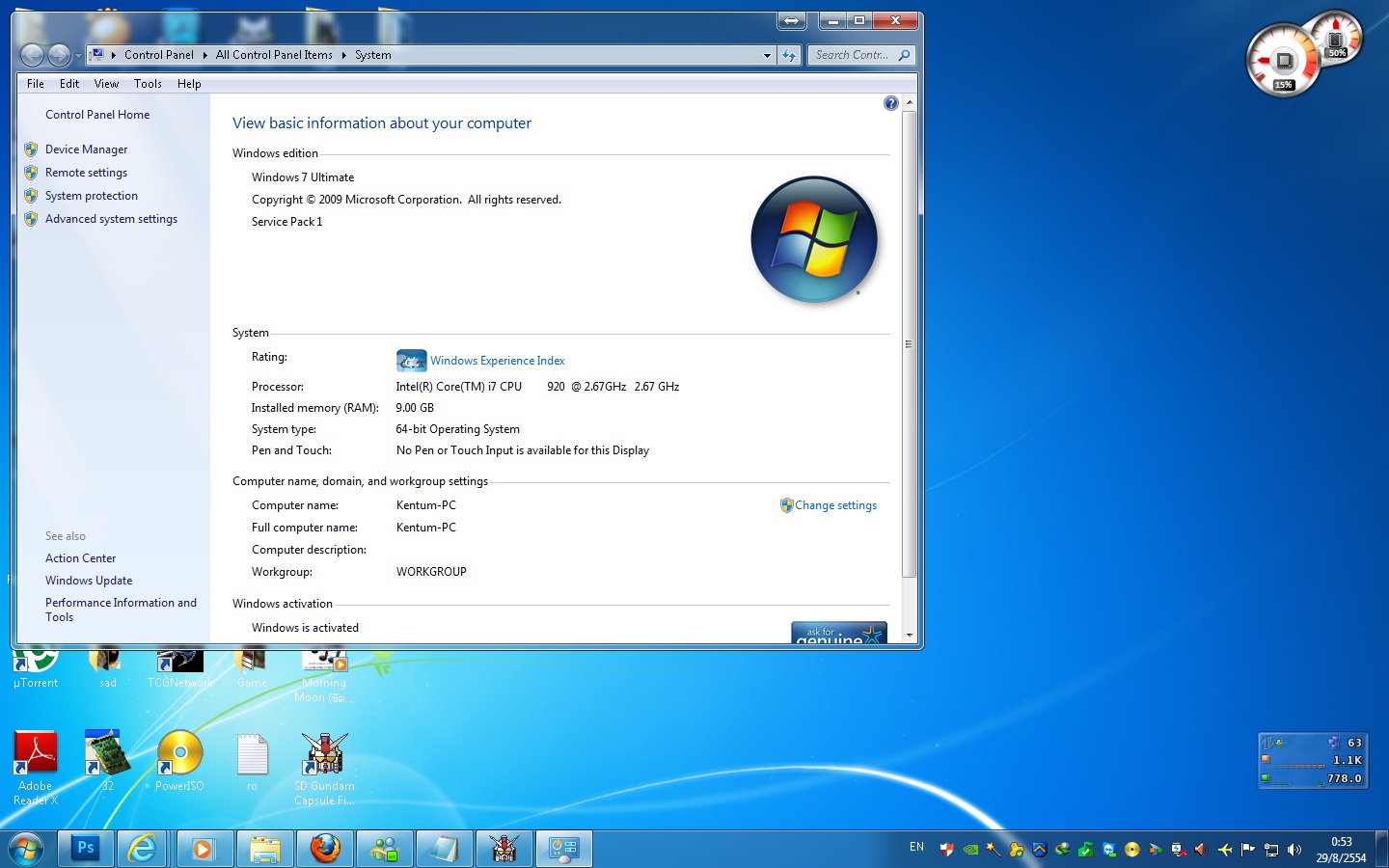Click the scrollbar up arrow
Screen dimensions: 1389x868
pos(909,102)
